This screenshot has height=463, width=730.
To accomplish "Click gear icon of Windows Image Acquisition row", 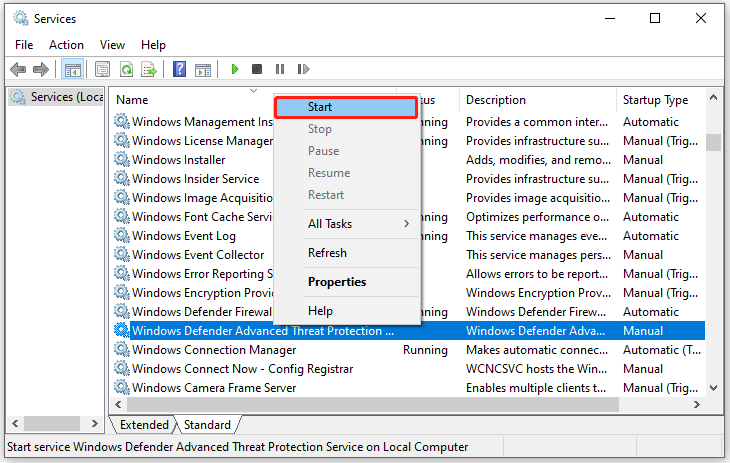I will coord(122,197).
